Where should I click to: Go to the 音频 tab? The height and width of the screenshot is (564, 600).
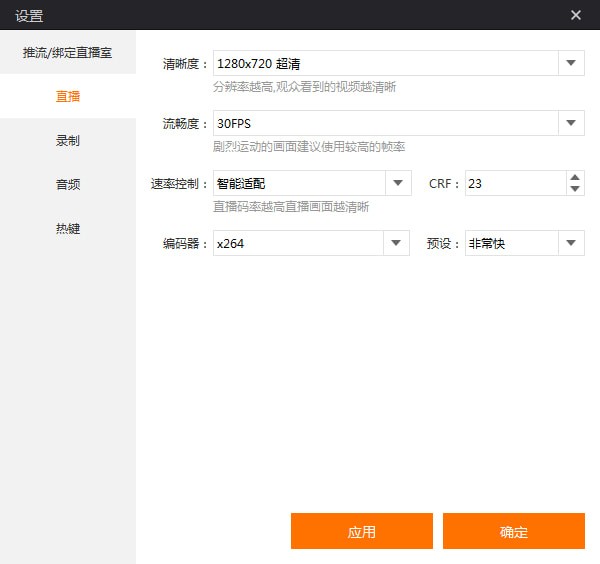point(68,184)
